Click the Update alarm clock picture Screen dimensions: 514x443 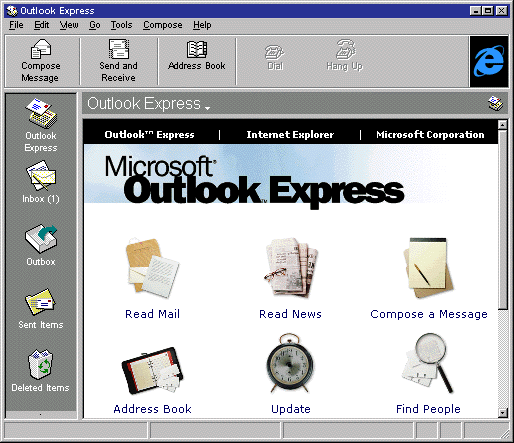[x=290, y=363]
